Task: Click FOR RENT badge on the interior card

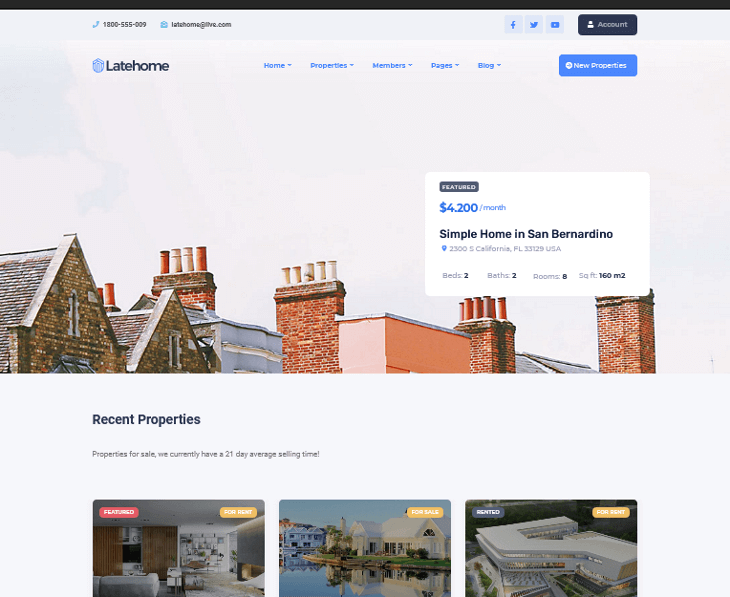Action: tap(238, 512)
